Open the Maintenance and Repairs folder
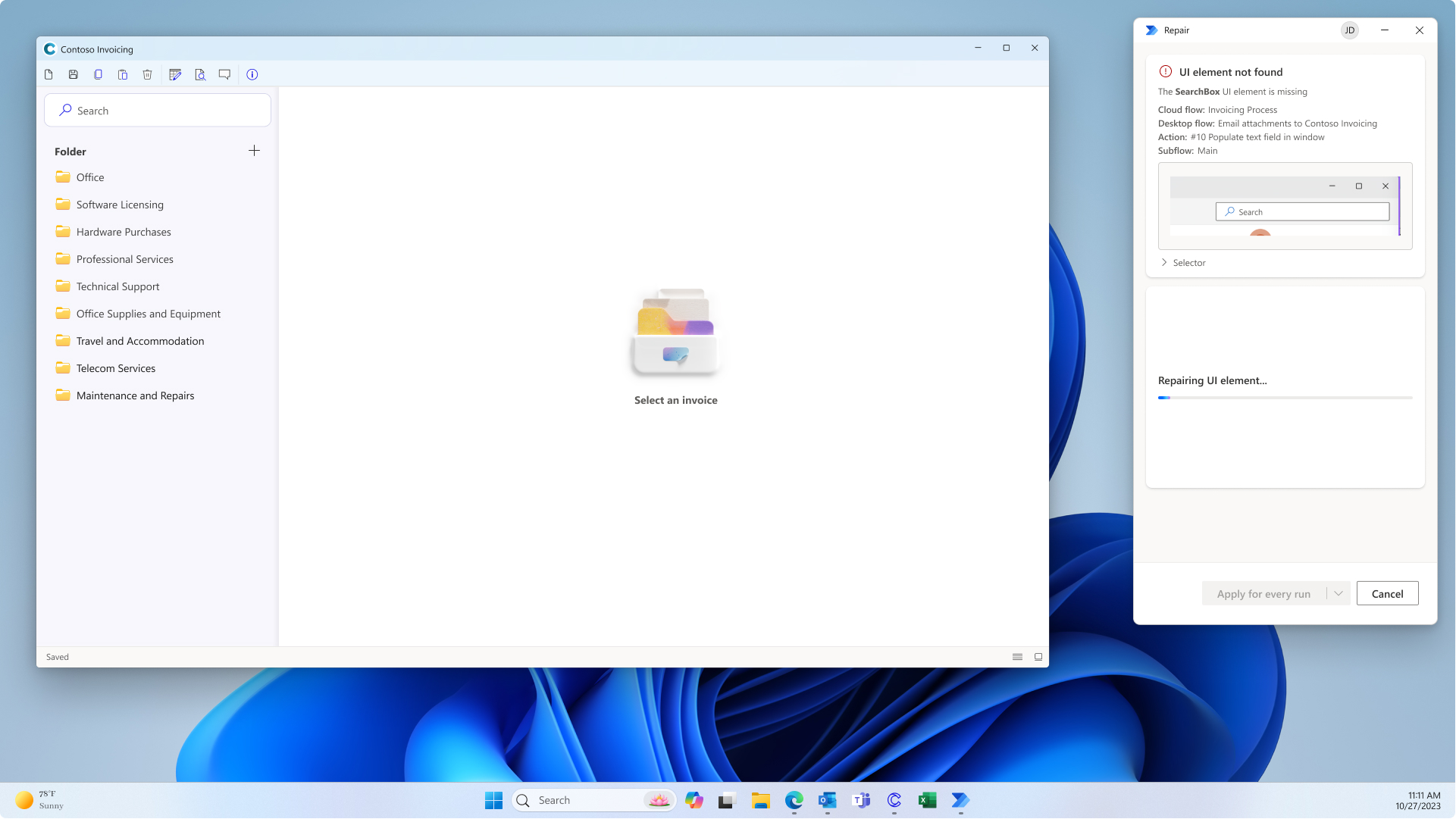Screen dimensions: 1456x819 158,395
